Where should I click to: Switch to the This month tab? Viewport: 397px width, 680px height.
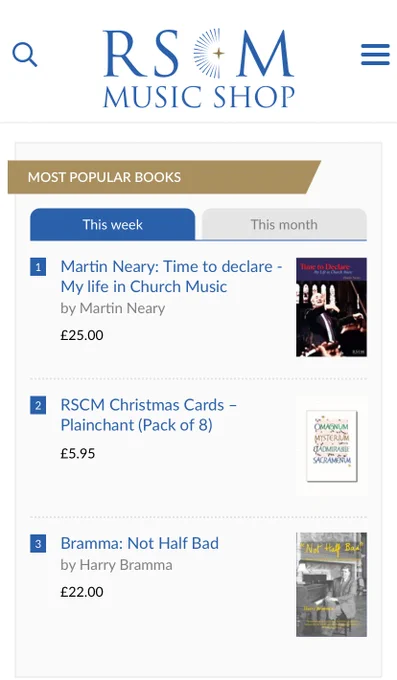[x=284, y=225]
